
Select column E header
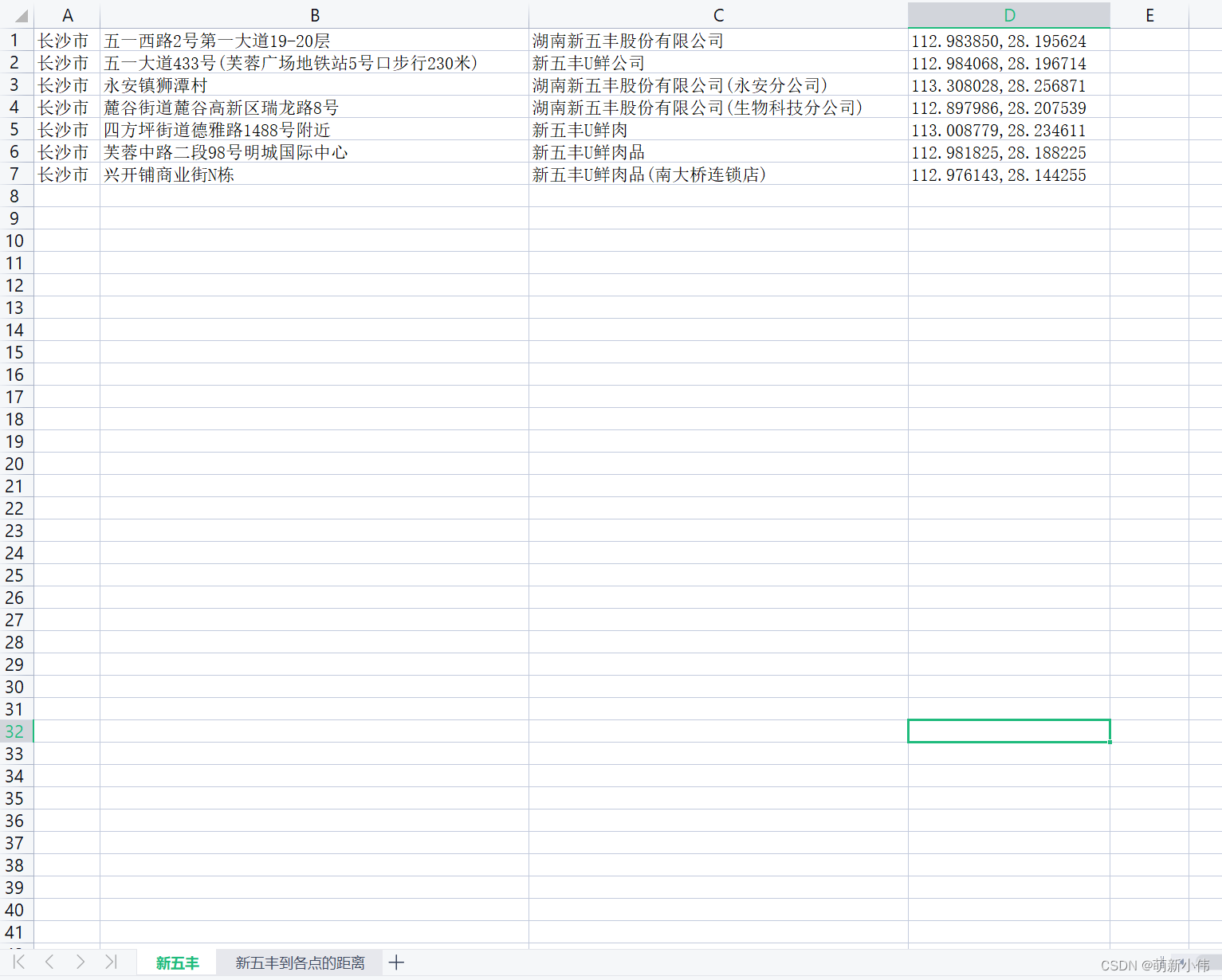[1149, 15]
